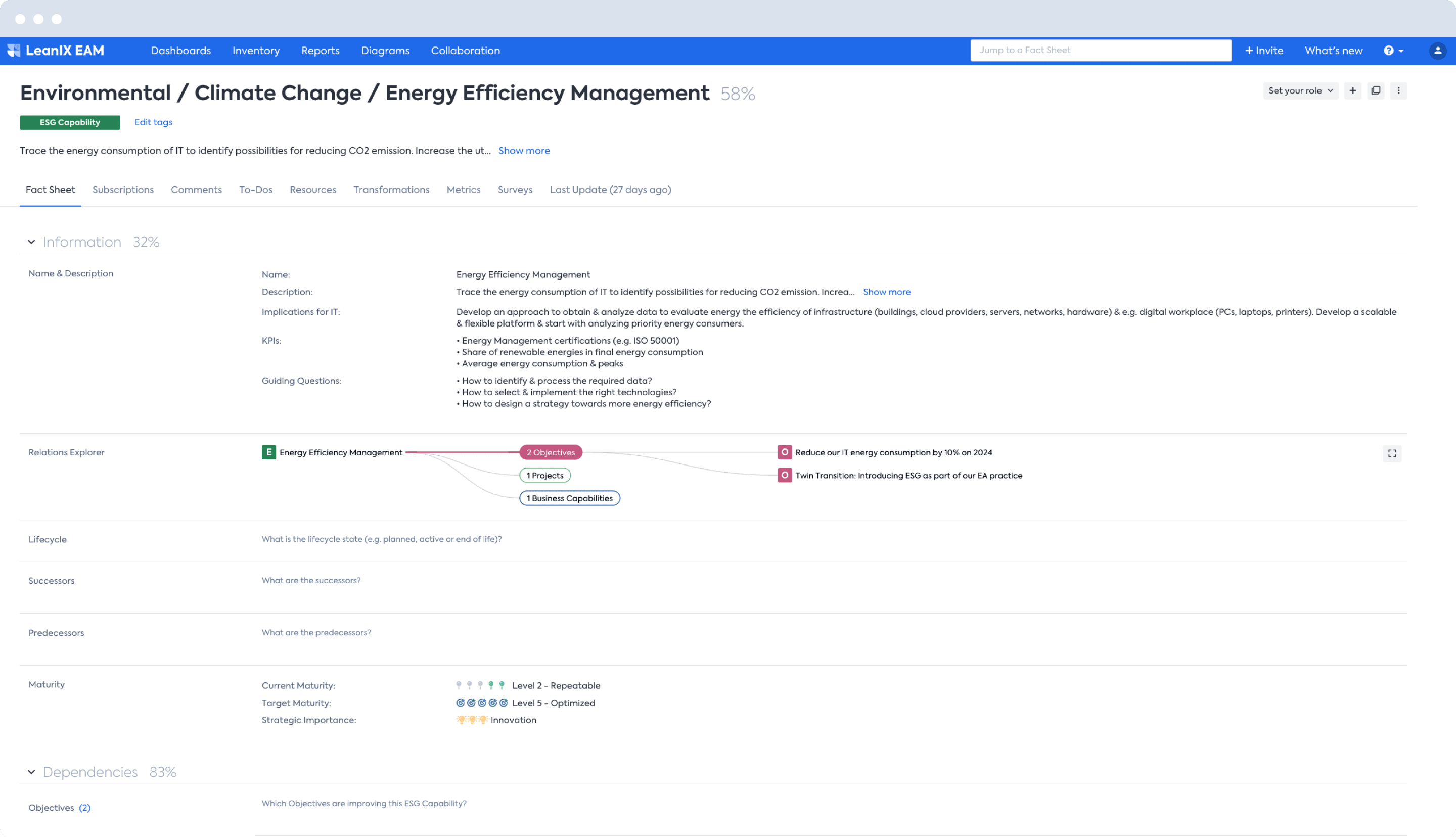Click the Innovation importance value
This screenshot has width=1456, height=837.
point(513,720)
